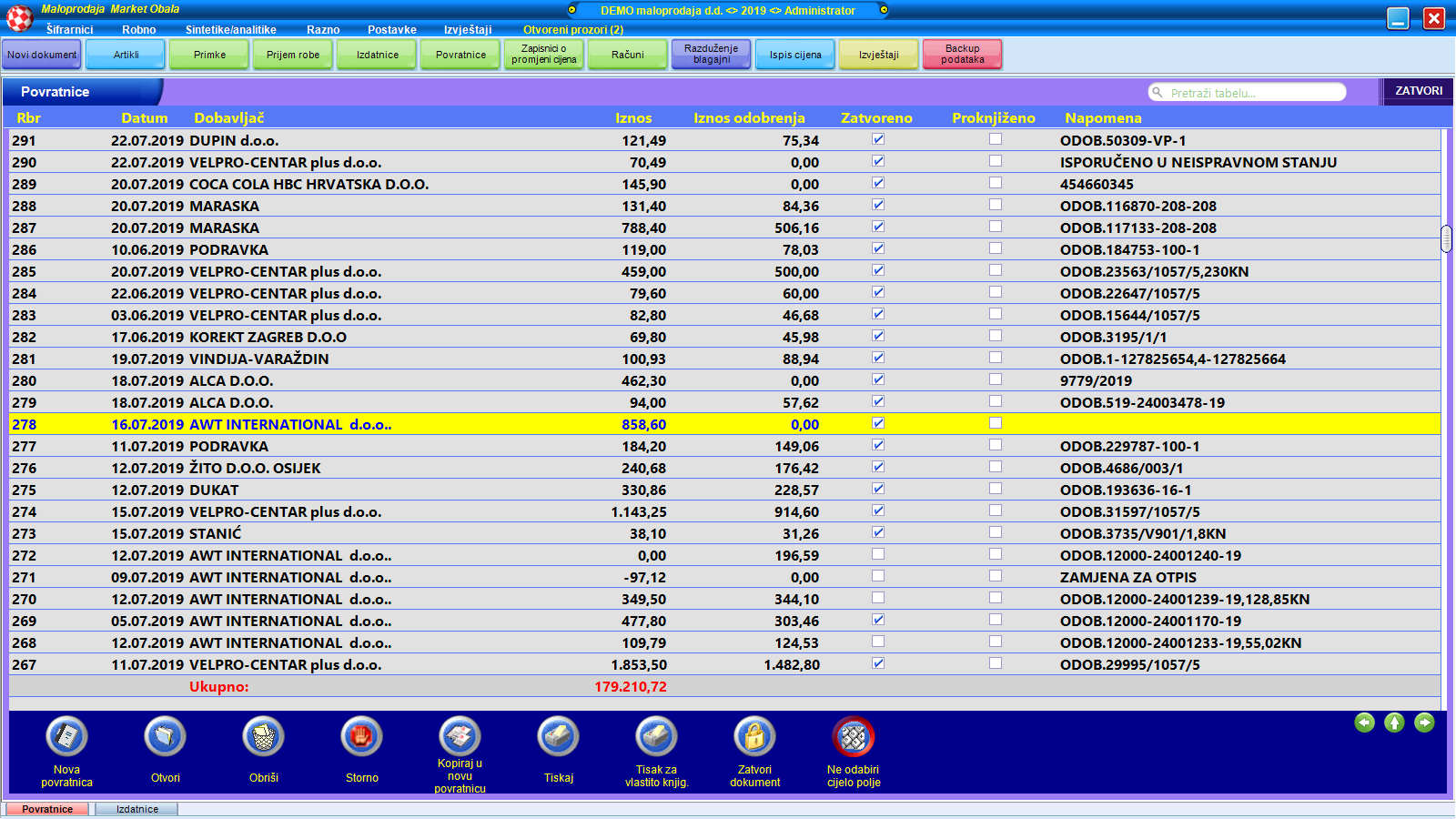Screen dimensions: 1456x819
Task: Delete entry using the Obriši icon
Action: pos(263,736)
